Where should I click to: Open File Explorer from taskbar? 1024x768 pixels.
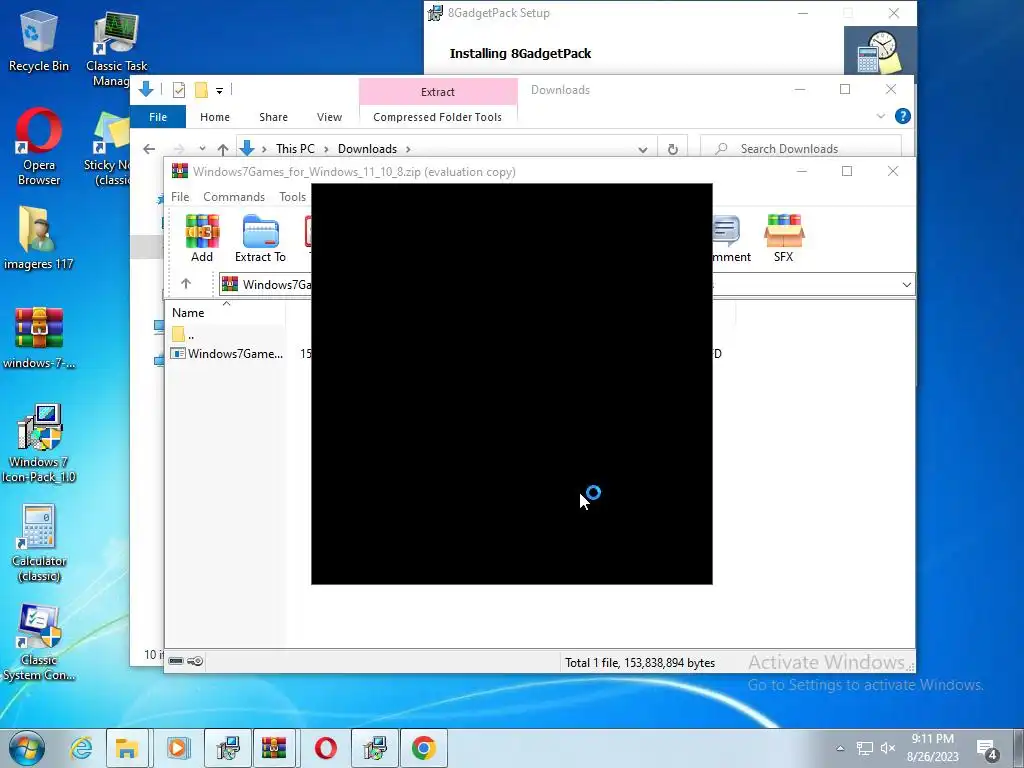[128, 748]
